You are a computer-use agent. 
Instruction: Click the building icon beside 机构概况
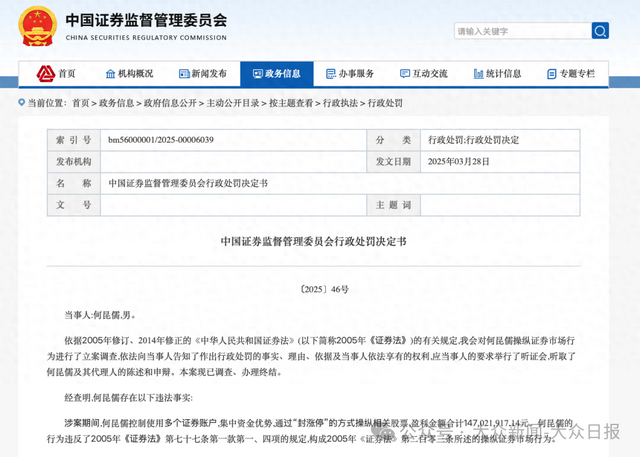point(110,74)
